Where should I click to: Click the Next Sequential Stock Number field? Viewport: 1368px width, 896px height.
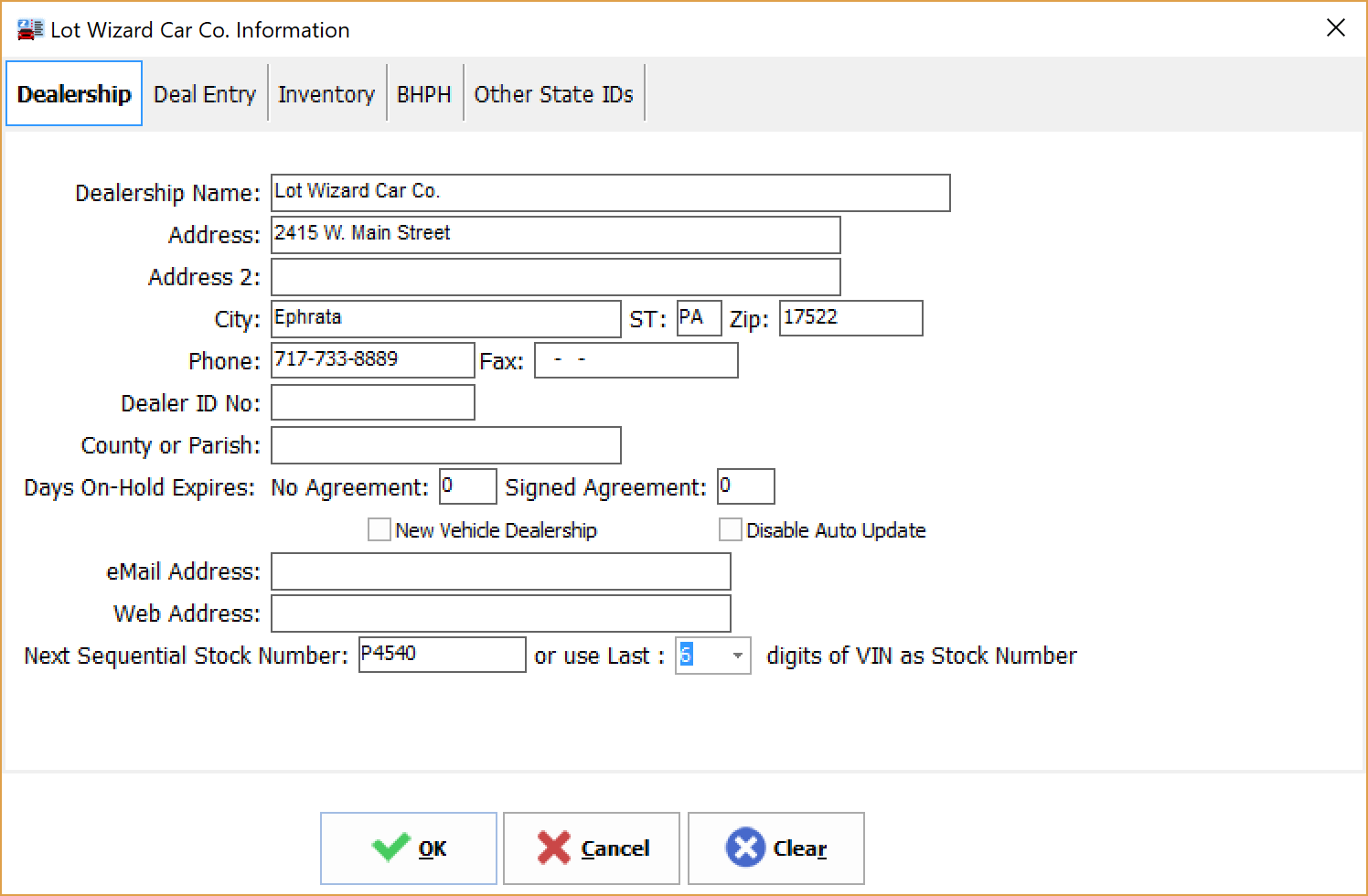tap(442, 655)
